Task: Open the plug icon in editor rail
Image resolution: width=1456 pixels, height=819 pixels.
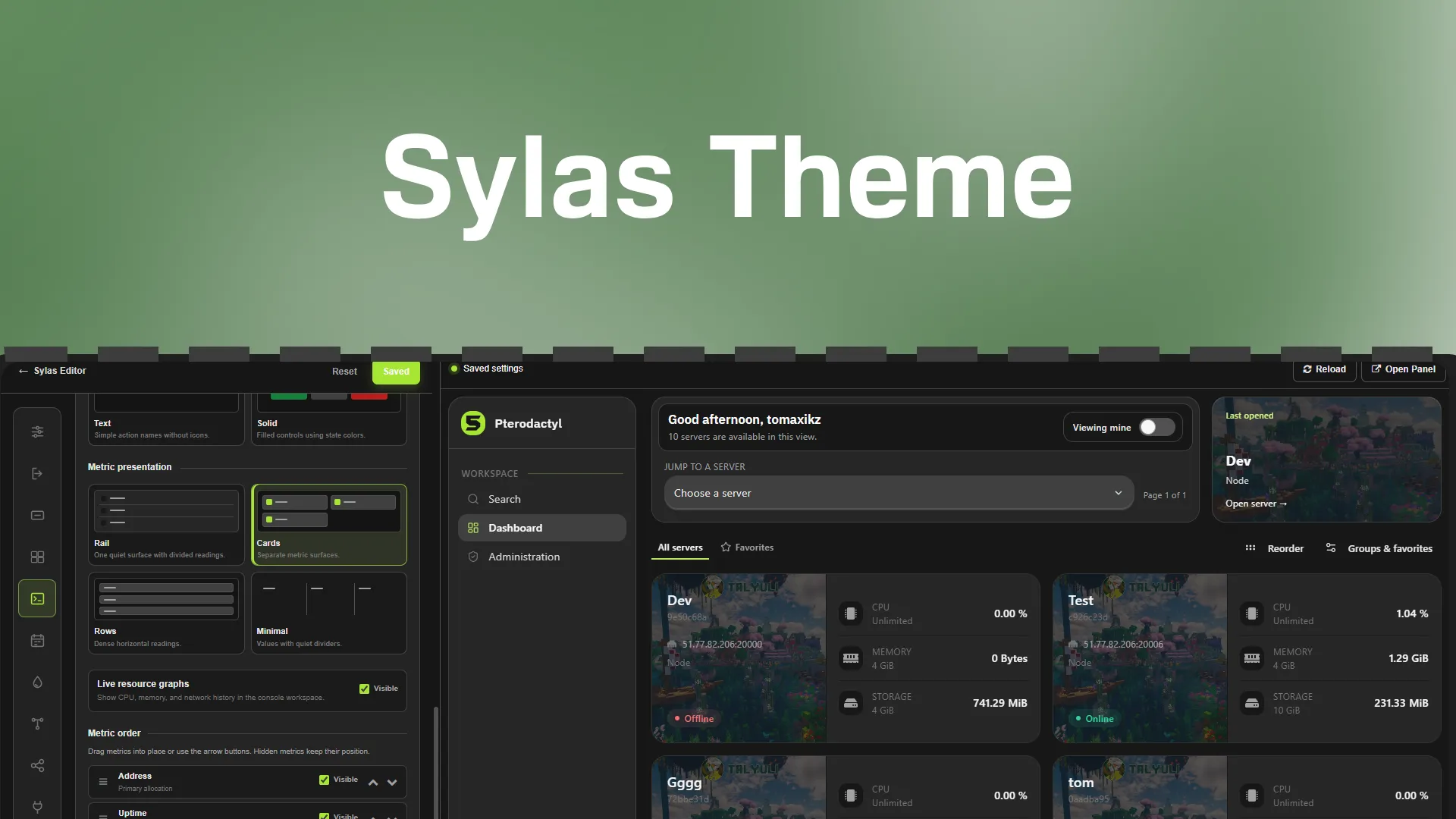Action: [37, 806]
